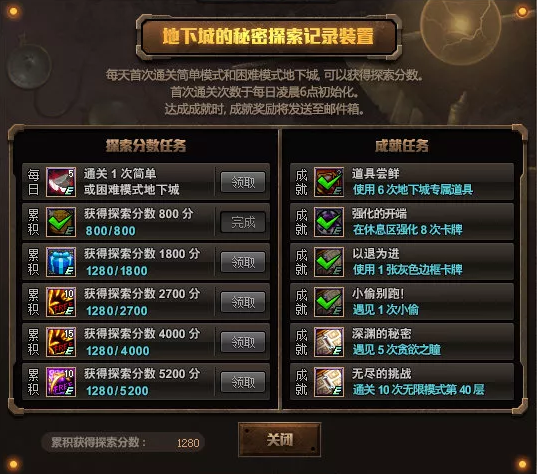
Task: Click the daily dungeon clear reward icon
Action: [x=61, y=182]
